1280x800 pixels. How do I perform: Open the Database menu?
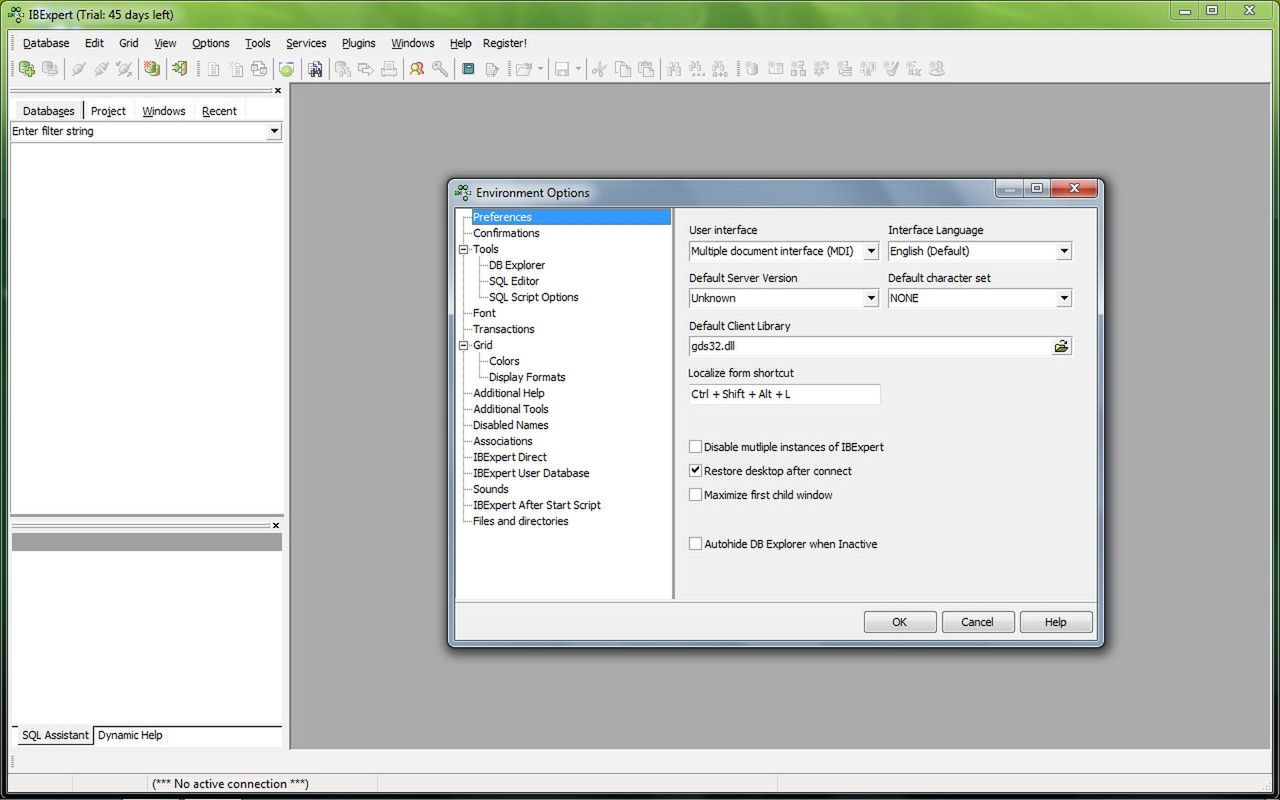[46, 43]
